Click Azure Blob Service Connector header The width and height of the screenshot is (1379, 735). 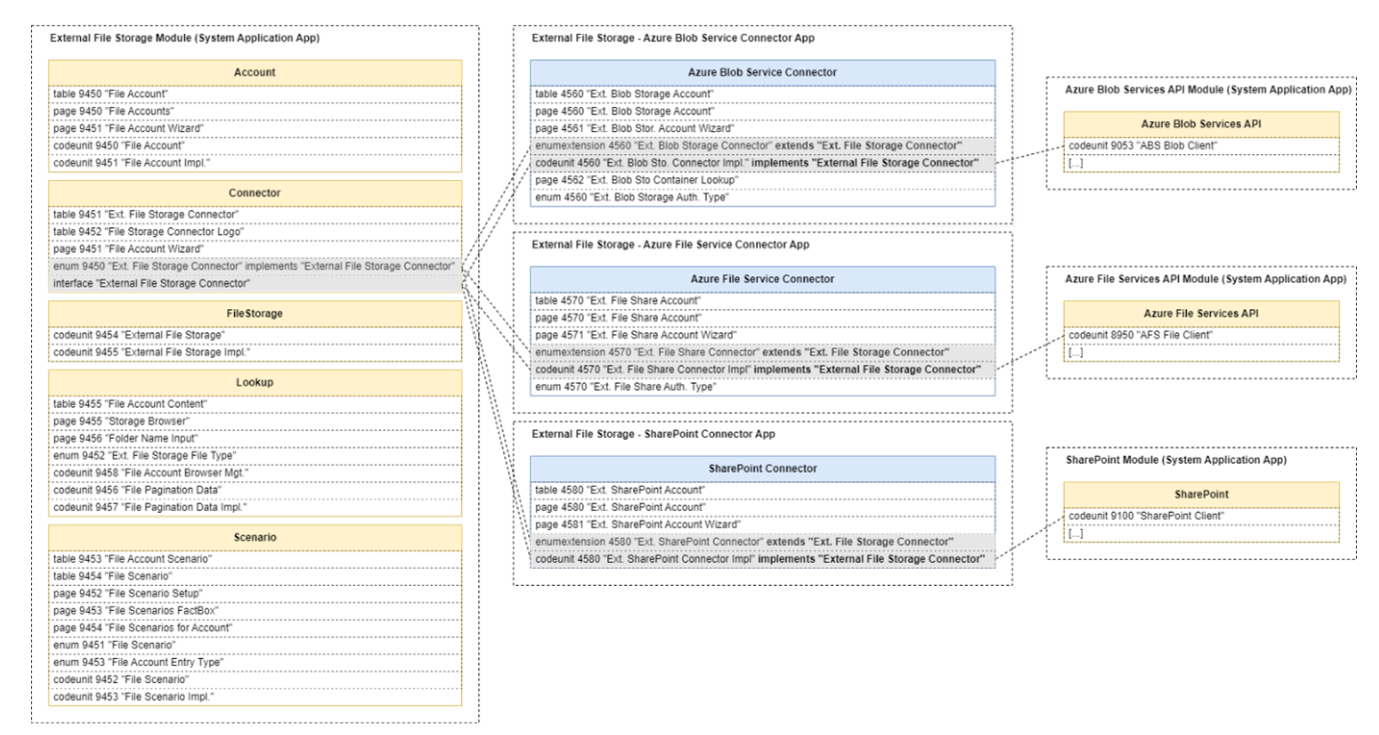click(x=763, y=73)
